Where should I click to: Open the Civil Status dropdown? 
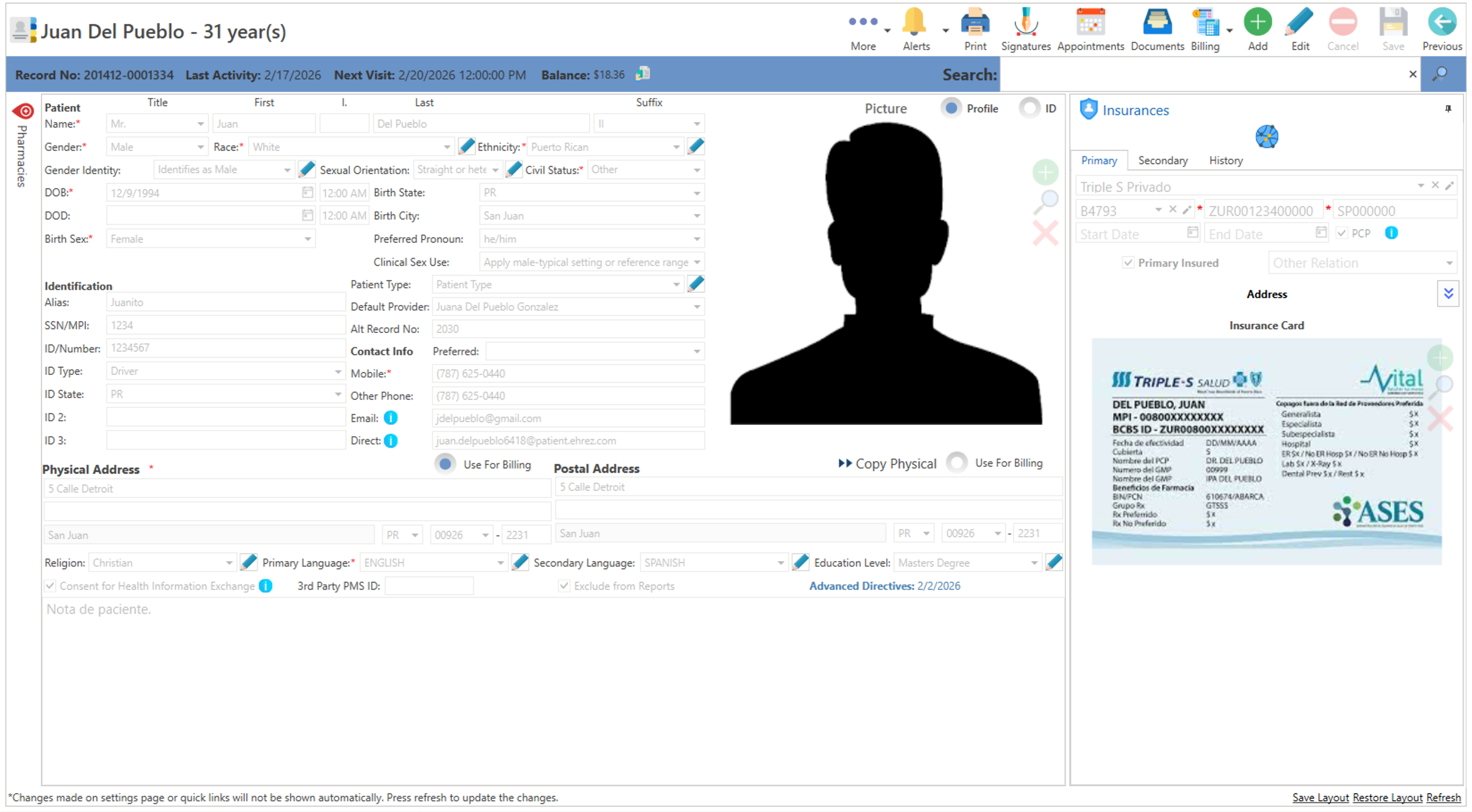[697, 170]
